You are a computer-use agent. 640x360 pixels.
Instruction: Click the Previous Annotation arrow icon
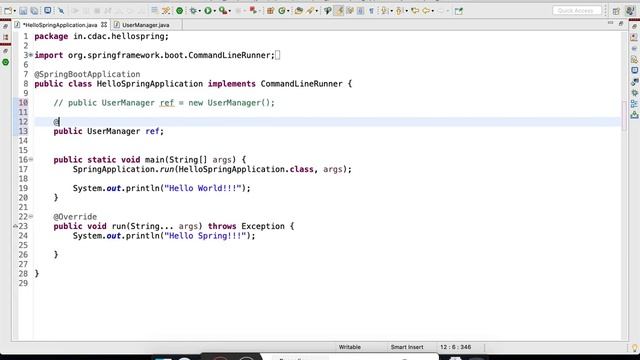point(399,11)
